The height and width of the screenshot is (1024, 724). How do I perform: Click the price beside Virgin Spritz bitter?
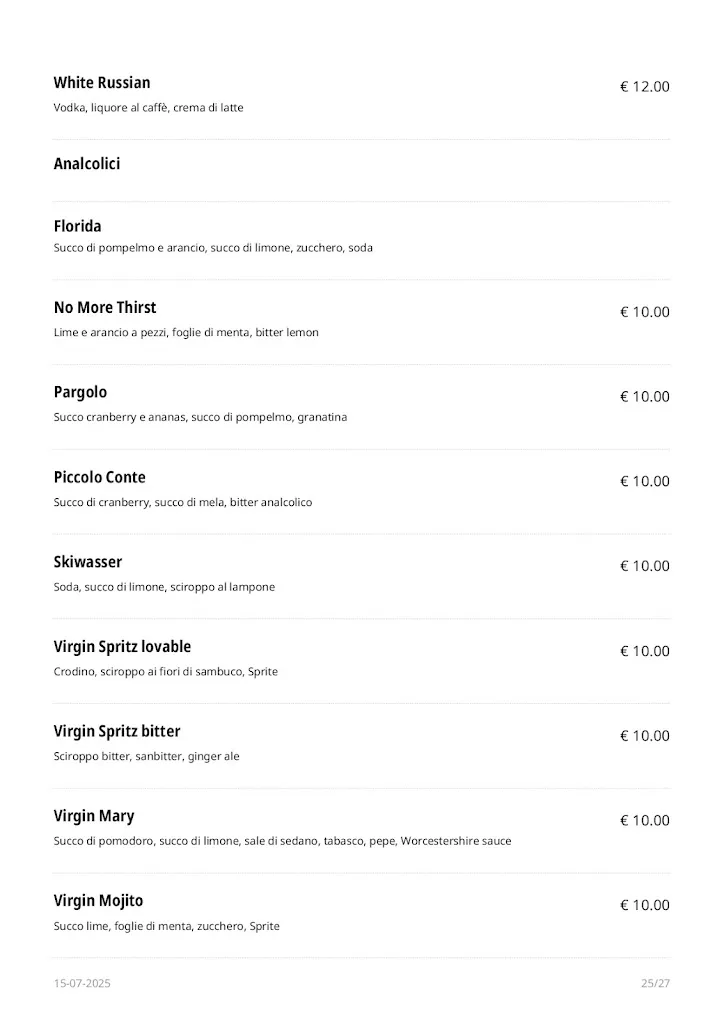pos(645,736)
